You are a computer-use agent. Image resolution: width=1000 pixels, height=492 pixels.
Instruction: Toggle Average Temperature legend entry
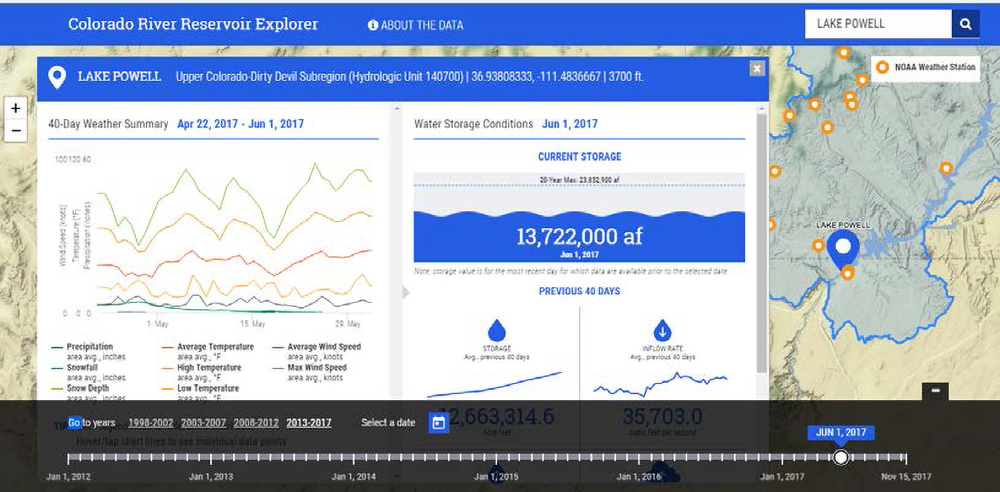[208, 352]
